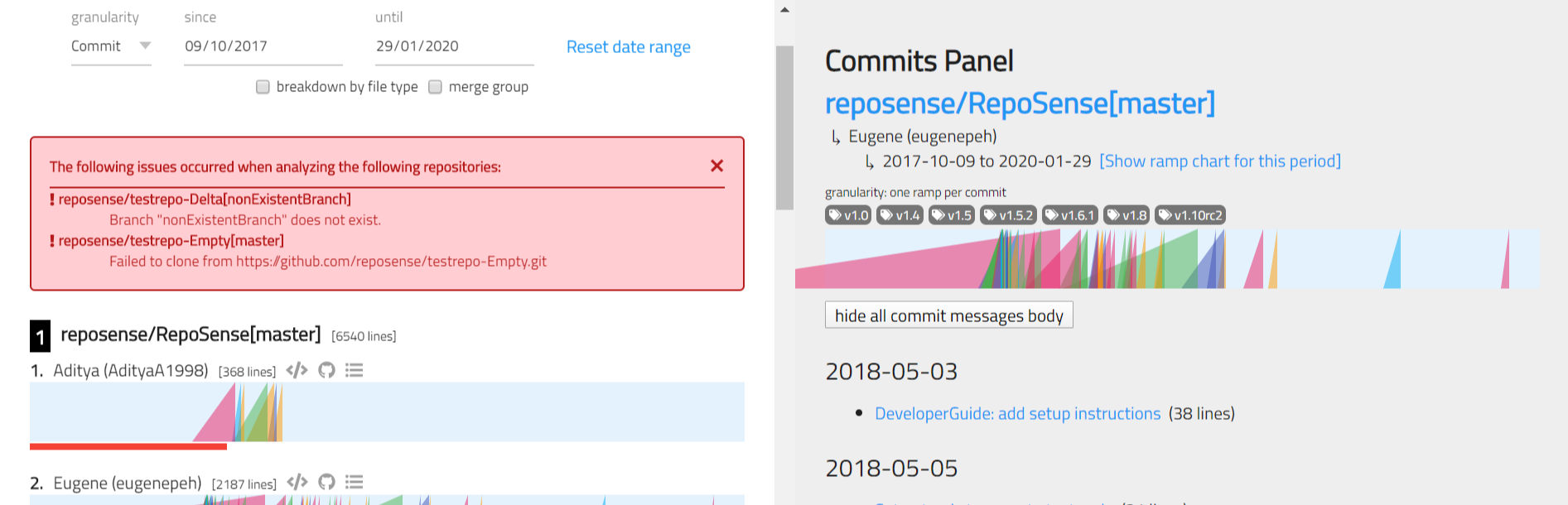Open Show ramp chart for this period
The width and height of the screenshot is (1568, 505).
1220,161
